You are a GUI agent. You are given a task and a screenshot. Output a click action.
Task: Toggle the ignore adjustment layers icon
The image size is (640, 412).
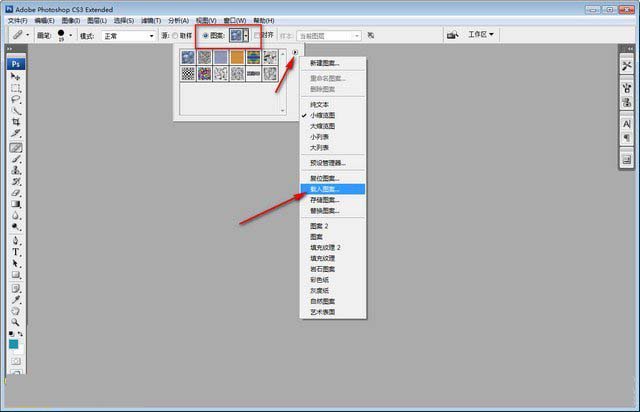pos(371,36)
